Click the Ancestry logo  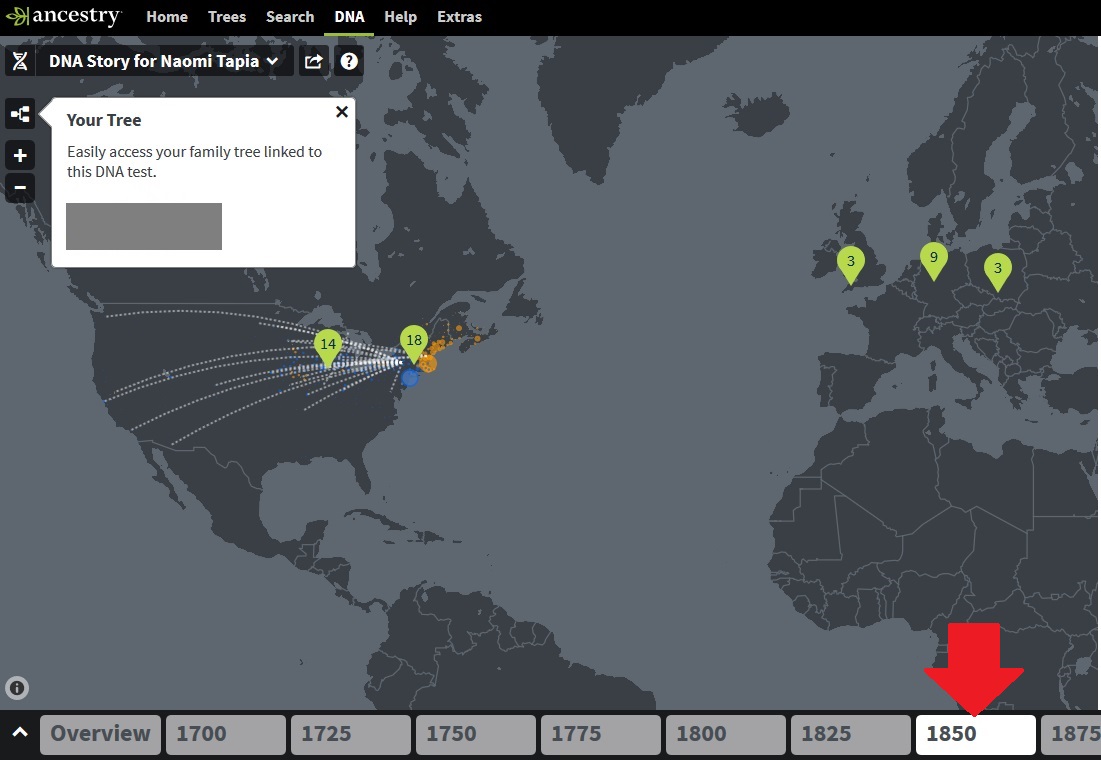[64, 15]
